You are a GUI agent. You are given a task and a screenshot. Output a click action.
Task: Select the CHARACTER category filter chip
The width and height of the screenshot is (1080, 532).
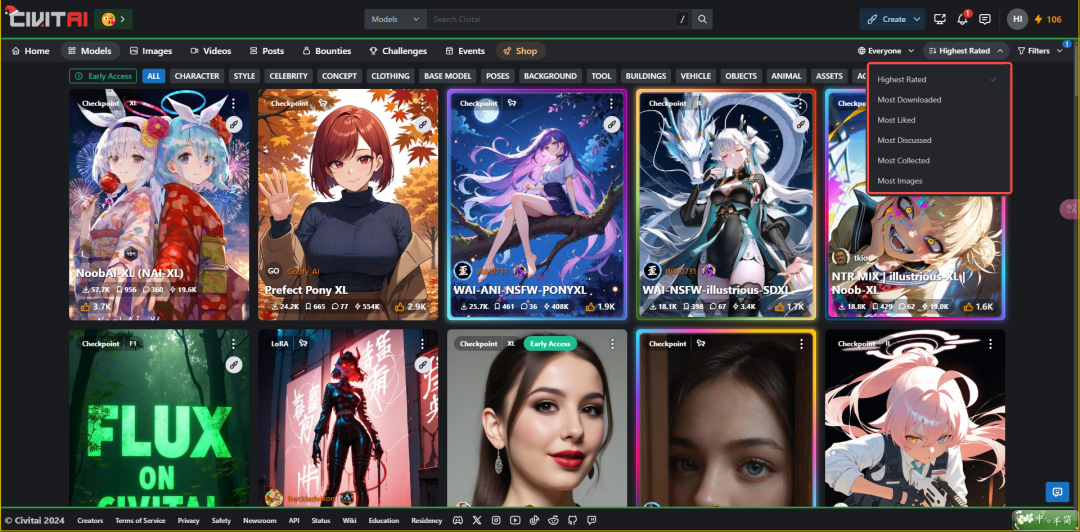(x=196, y=76)
